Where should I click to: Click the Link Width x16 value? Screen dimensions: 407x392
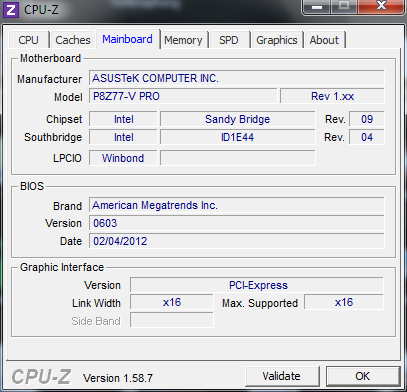(172, 302)
